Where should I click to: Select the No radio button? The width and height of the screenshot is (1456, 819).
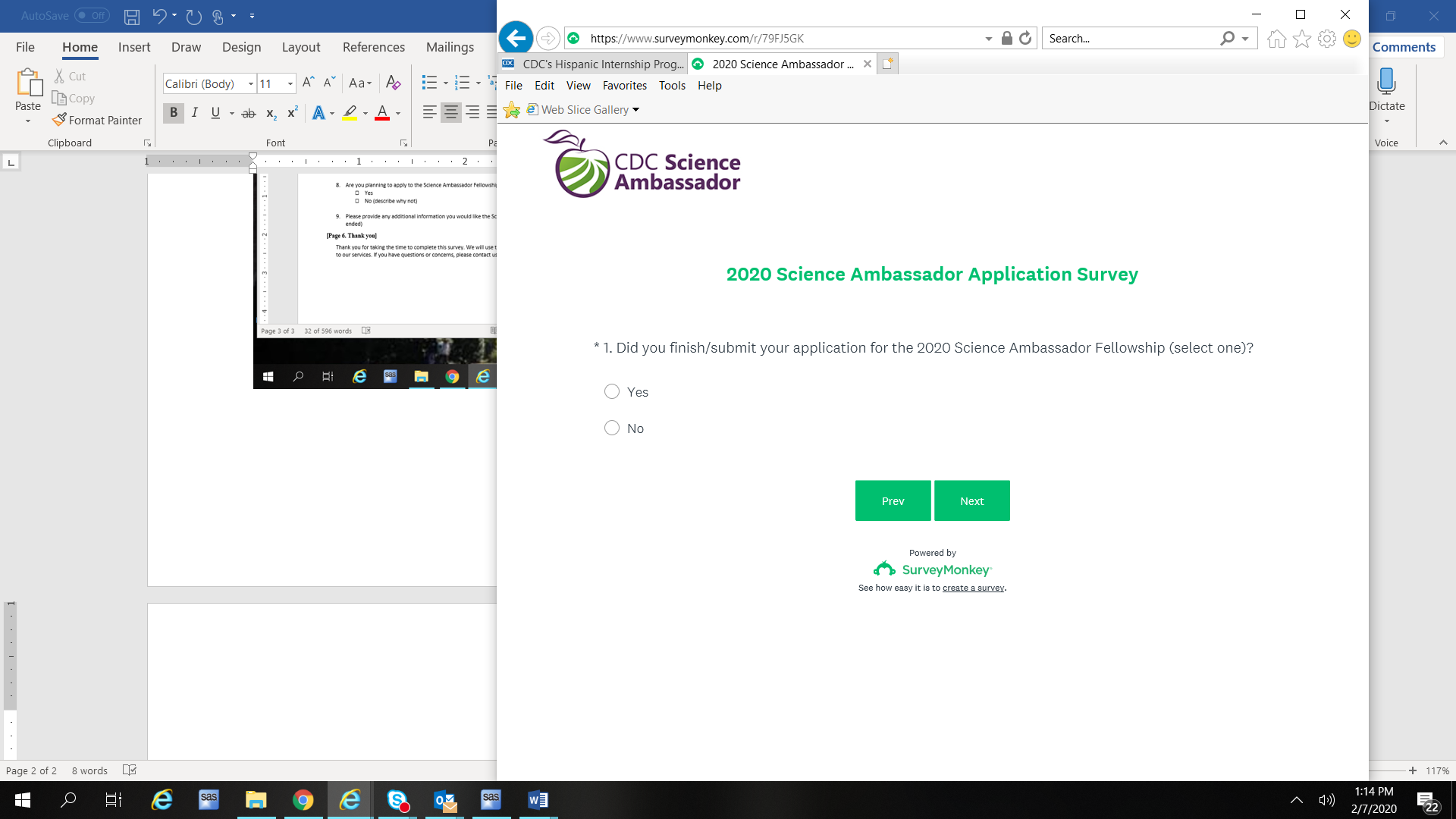click(x=612, y=428)
